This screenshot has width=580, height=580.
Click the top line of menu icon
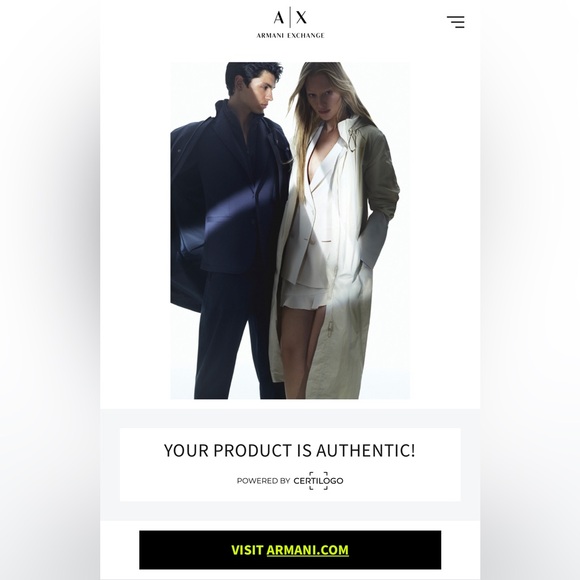456,17
